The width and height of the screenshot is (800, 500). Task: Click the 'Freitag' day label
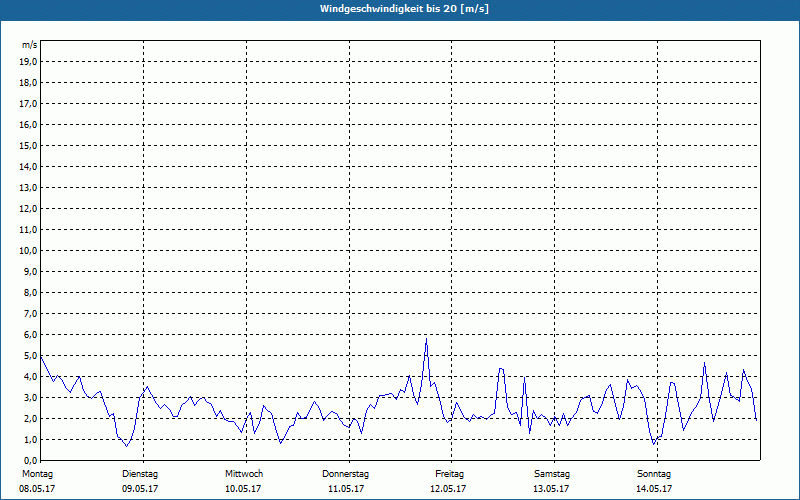pyautogui.click(x=449, y=474)
